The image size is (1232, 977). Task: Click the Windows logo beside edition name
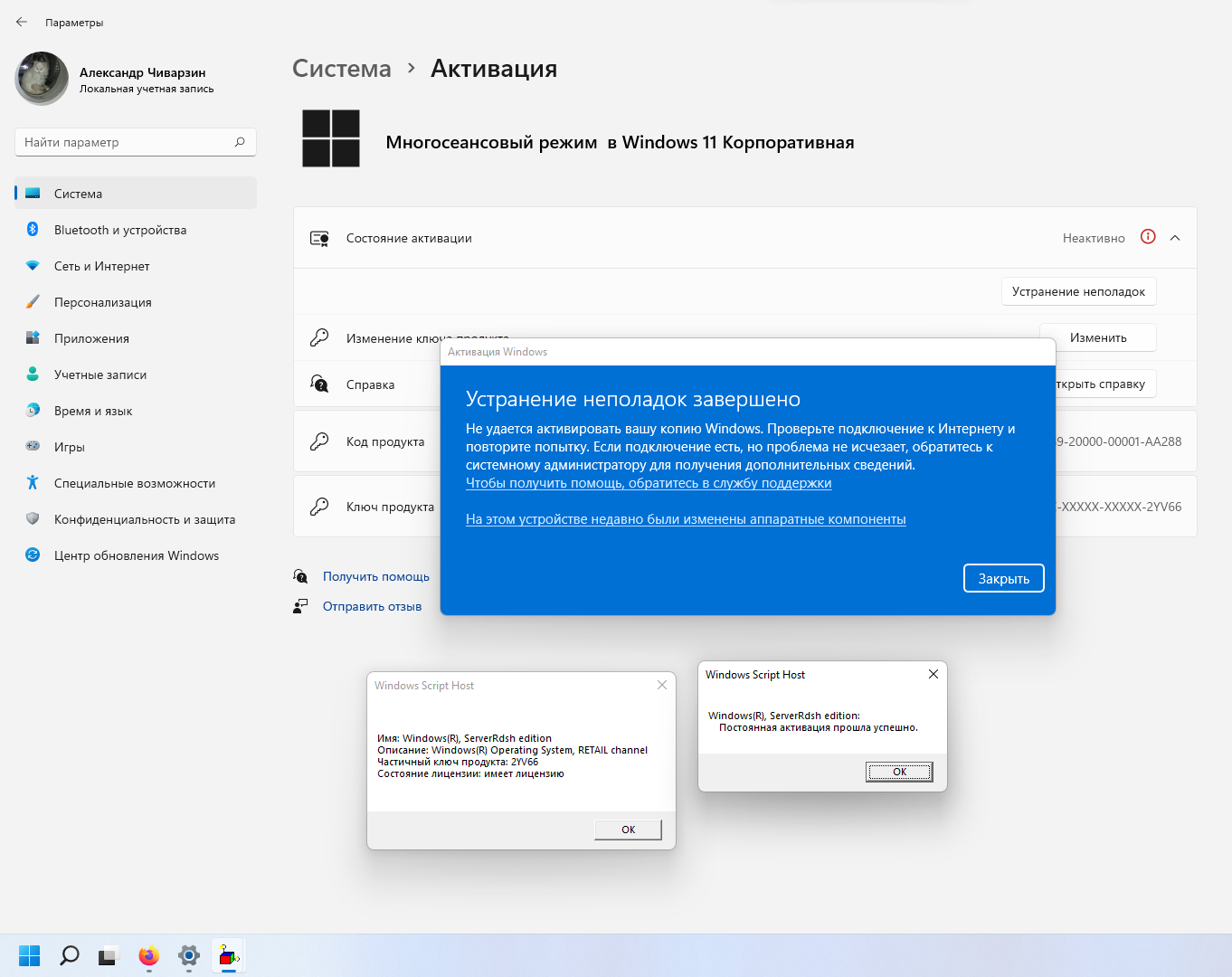click(x=331, y=138)
